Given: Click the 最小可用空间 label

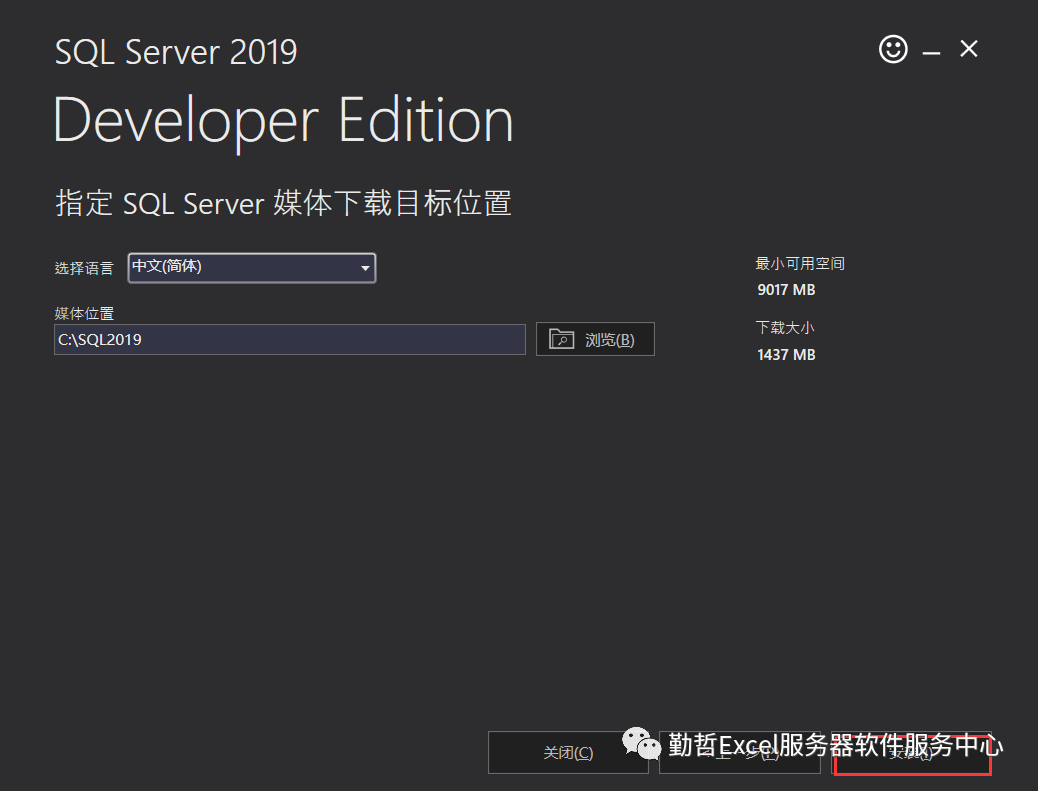Looking at the screenshot, I should click(x=800, y=263).
